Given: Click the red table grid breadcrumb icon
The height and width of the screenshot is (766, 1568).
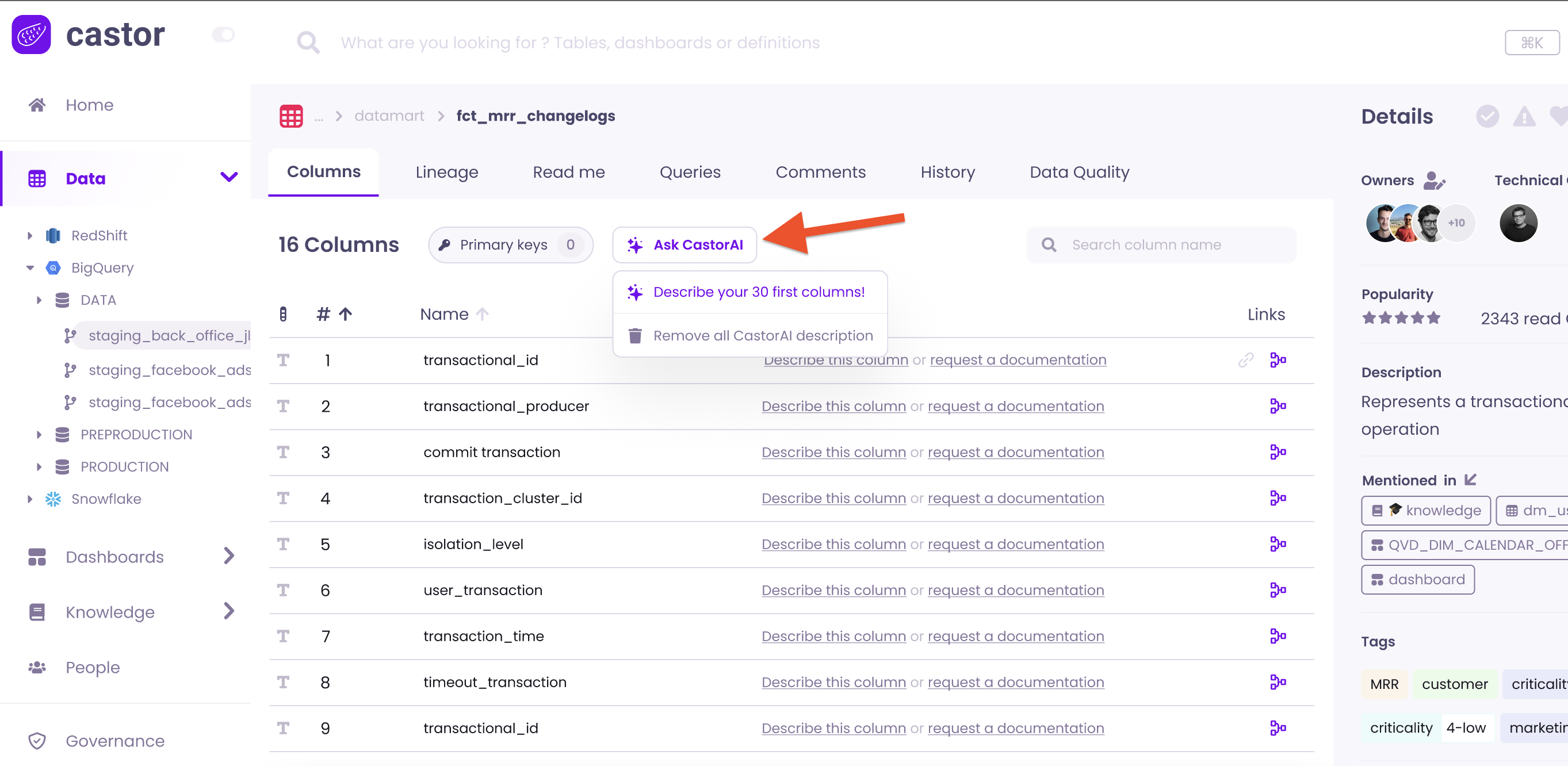Looking at the screenshot, I should click(x=291, y=116).
